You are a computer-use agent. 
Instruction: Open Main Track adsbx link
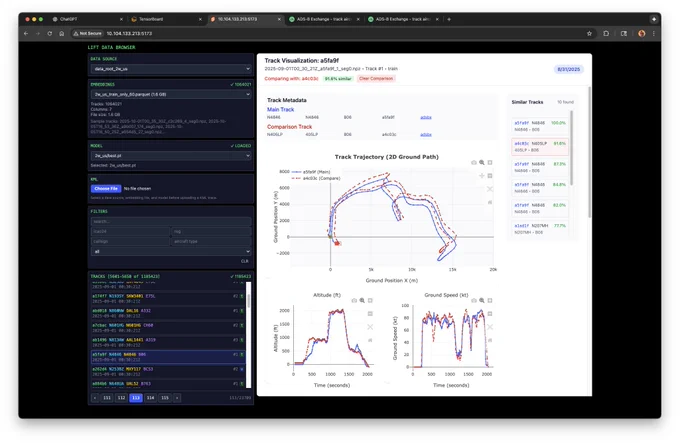(425, 117)
